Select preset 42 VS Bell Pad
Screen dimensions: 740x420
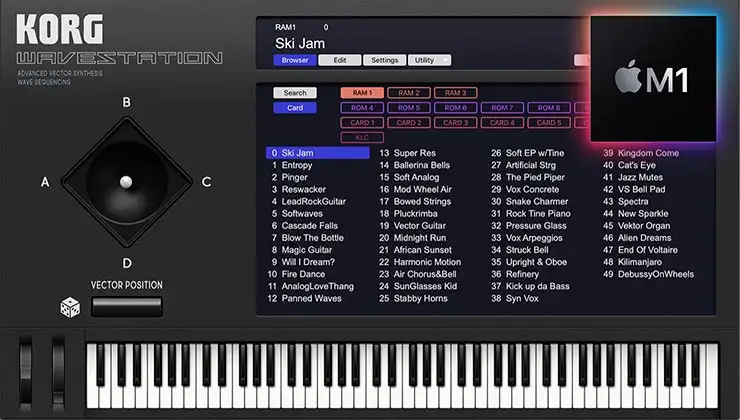pyautogui.click(x=634, y=189)
